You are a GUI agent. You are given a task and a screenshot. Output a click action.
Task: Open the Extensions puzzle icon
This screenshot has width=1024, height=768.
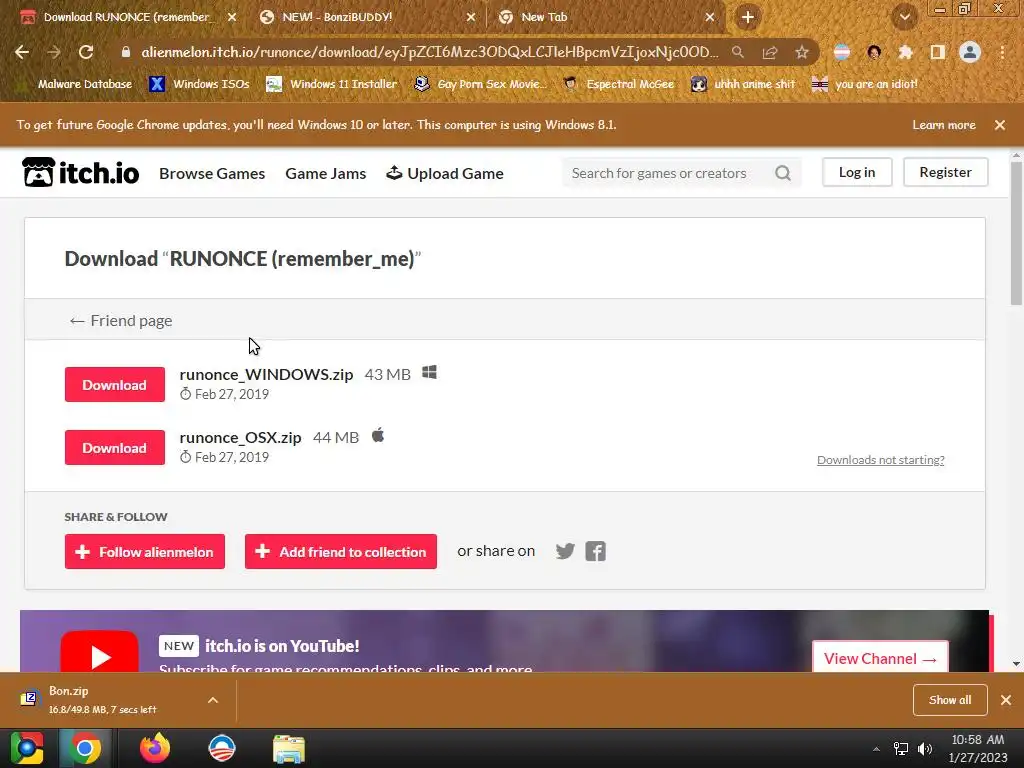pyautogui.click(x=905, y=52)
